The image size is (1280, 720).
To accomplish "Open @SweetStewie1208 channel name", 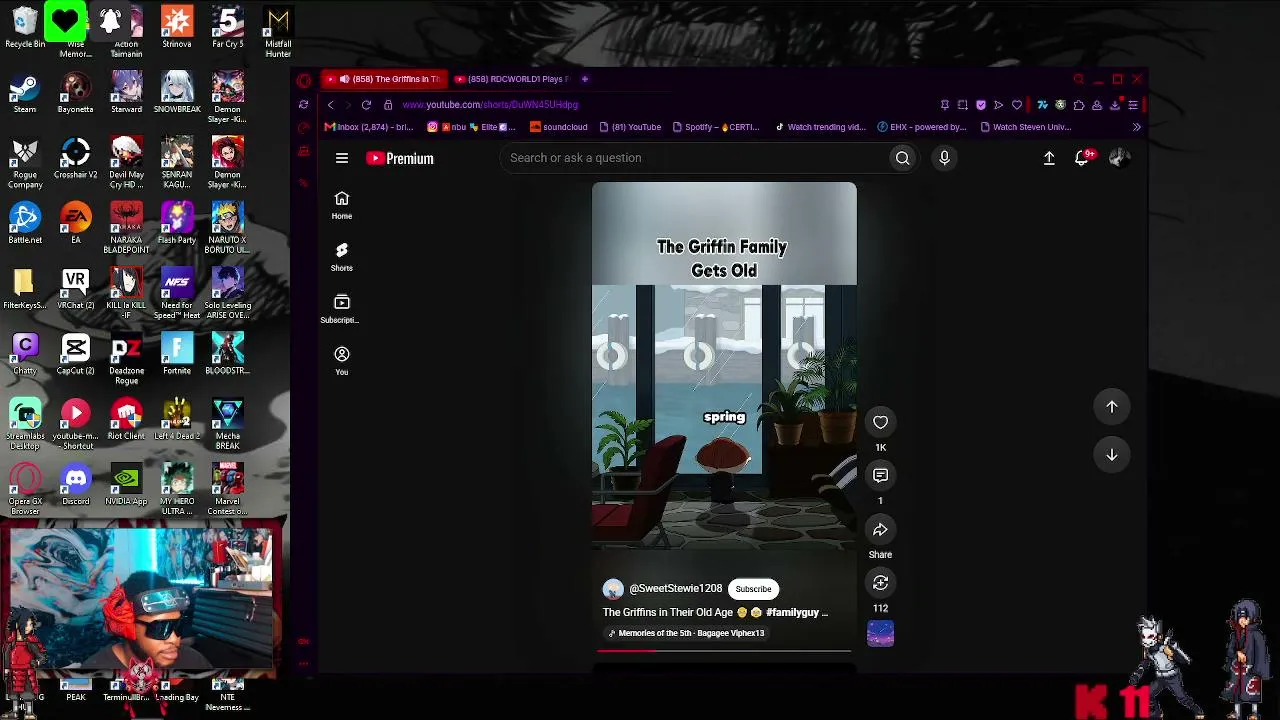I will (x=675, y=589).
